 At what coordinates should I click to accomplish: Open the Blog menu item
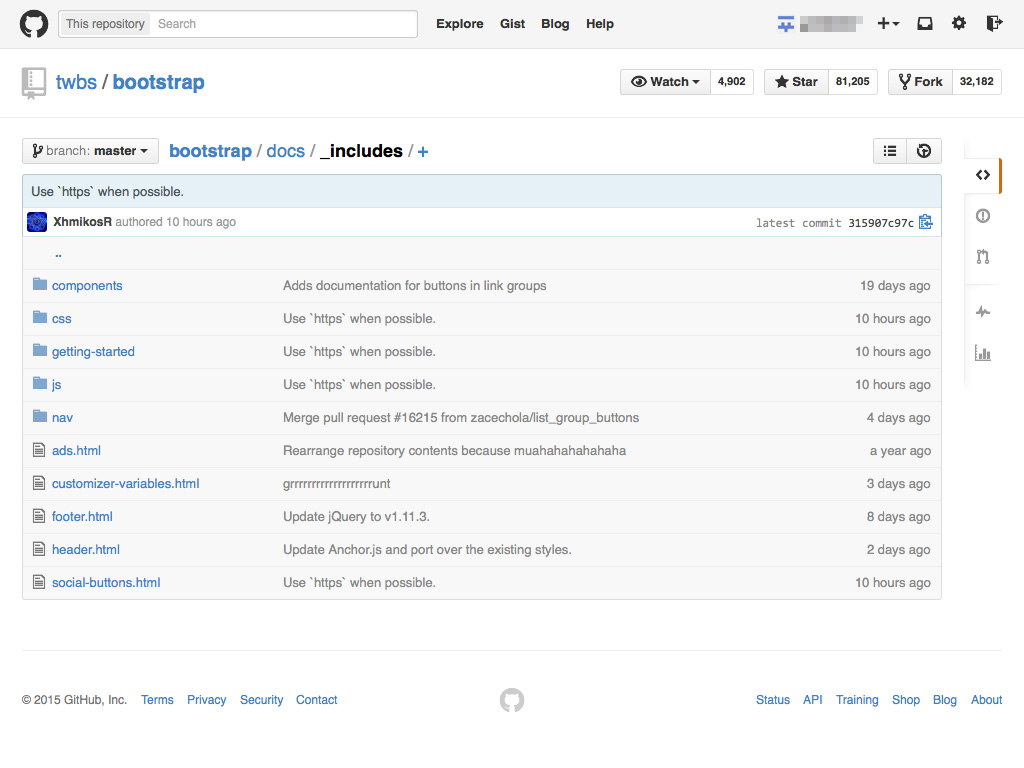(555, 23)
